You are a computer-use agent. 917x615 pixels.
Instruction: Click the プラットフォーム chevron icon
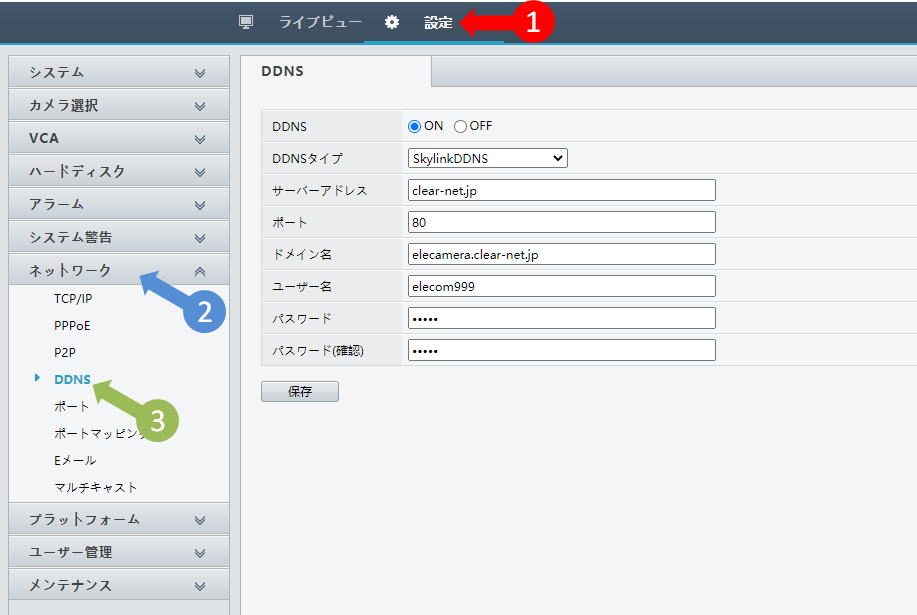click(200, 520)
